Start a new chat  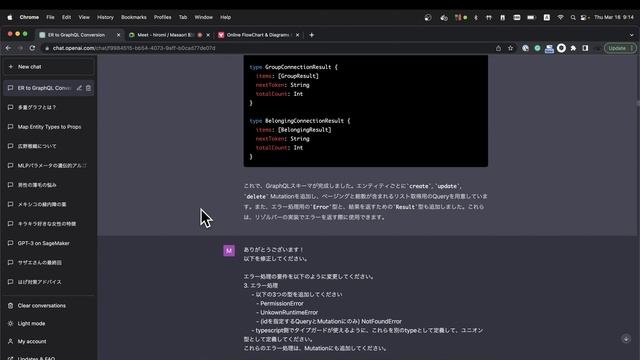(x=49, y=67)
